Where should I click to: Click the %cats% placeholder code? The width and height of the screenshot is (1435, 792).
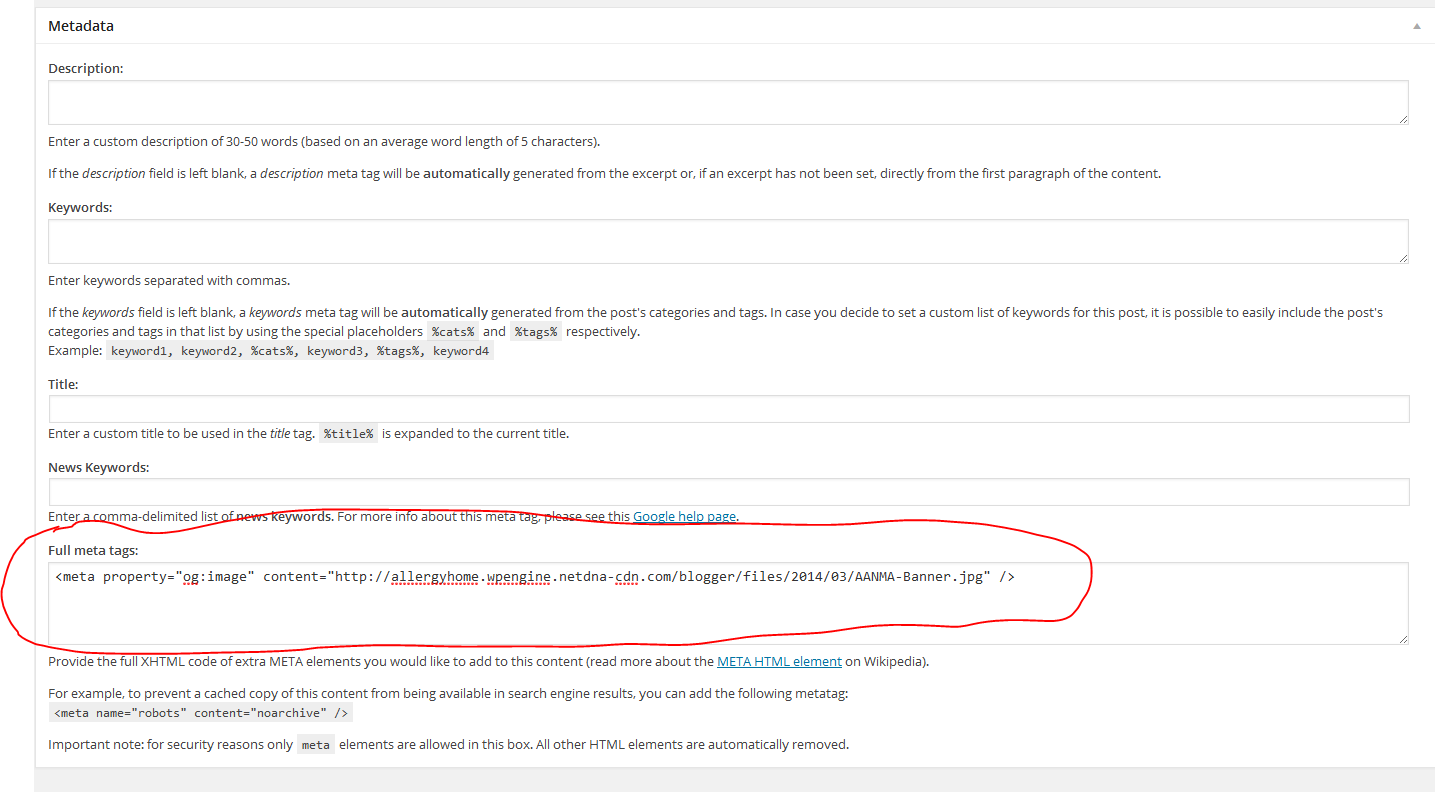pyautogui.click(x=453, y=332)
